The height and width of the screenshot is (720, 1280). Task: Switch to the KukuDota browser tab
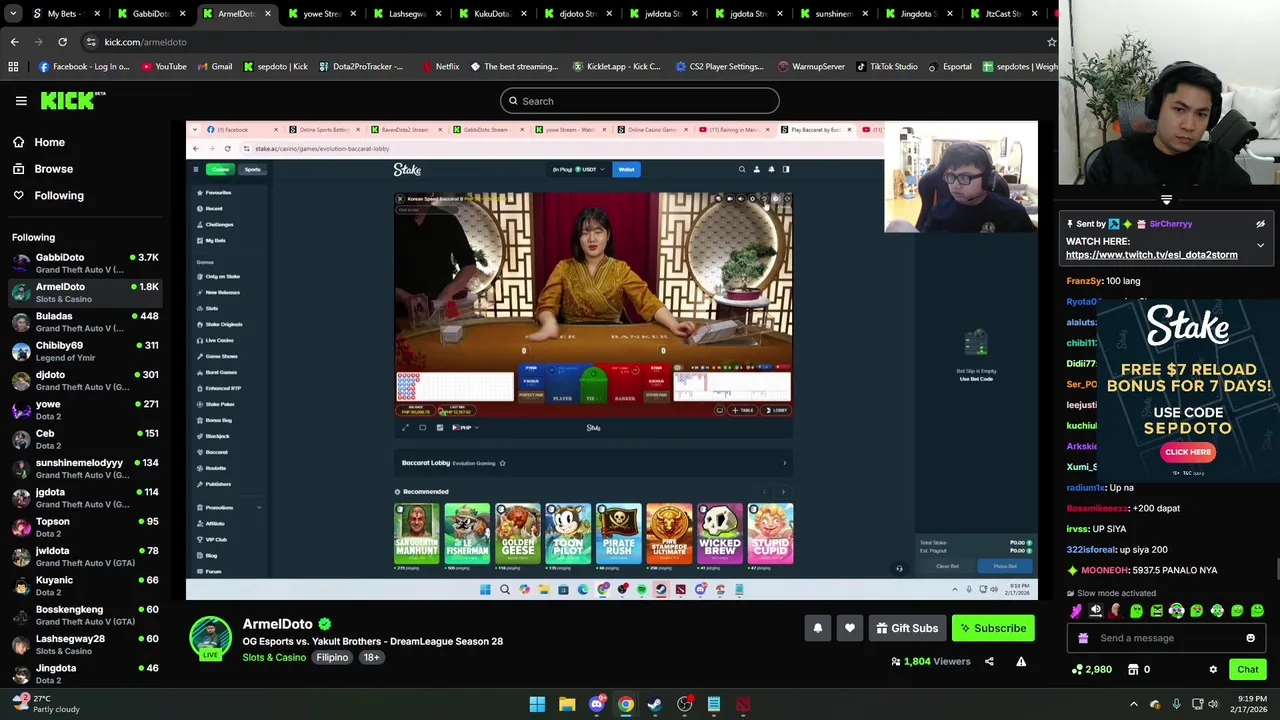click(x=493, y=14)
